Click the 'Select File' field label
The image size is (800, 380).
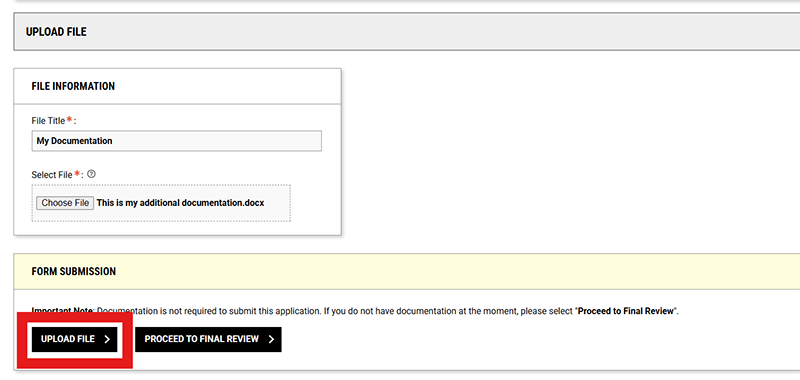tap(52, 174)
